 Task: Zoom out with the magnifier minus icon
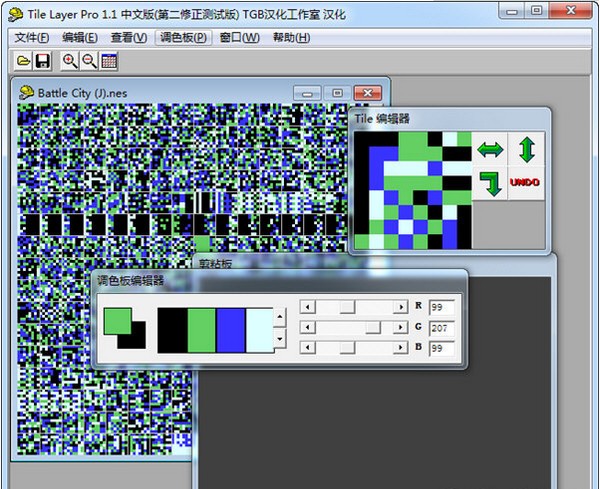90,61
